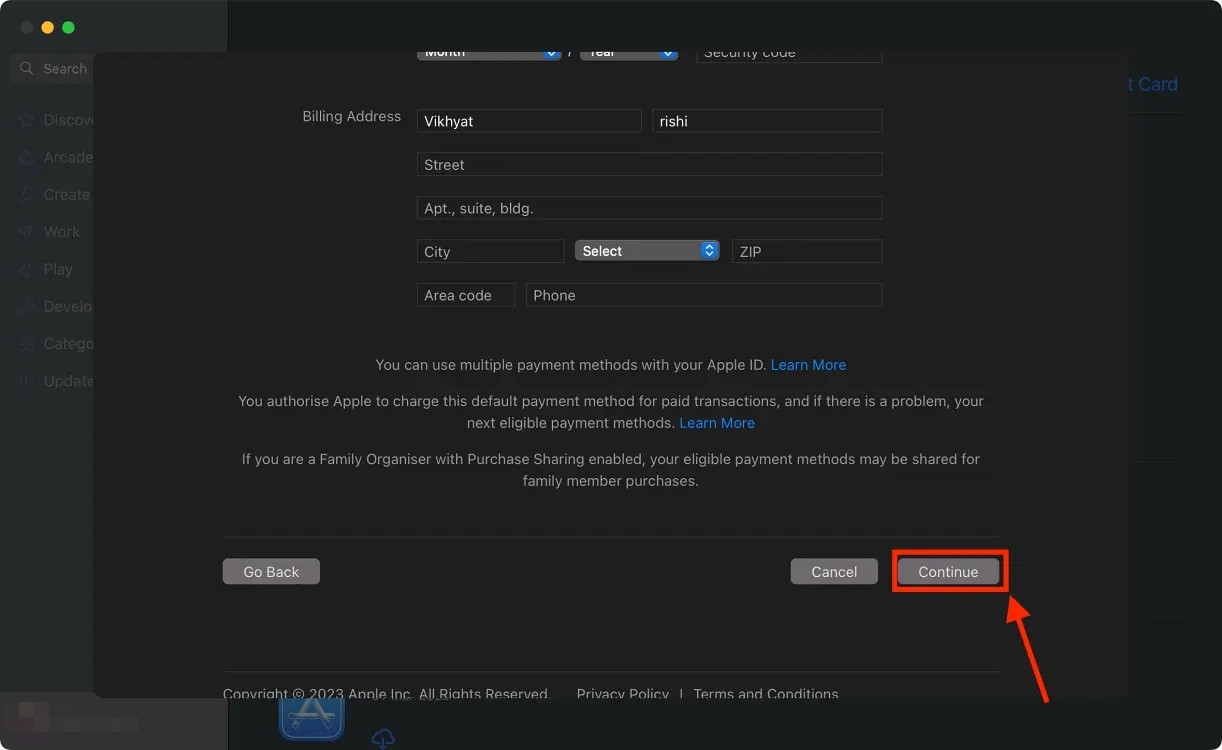1222x750 pixels.
Task: Click the Search magnifier icon
Action: pyautogui.click(x=27, y=69)
